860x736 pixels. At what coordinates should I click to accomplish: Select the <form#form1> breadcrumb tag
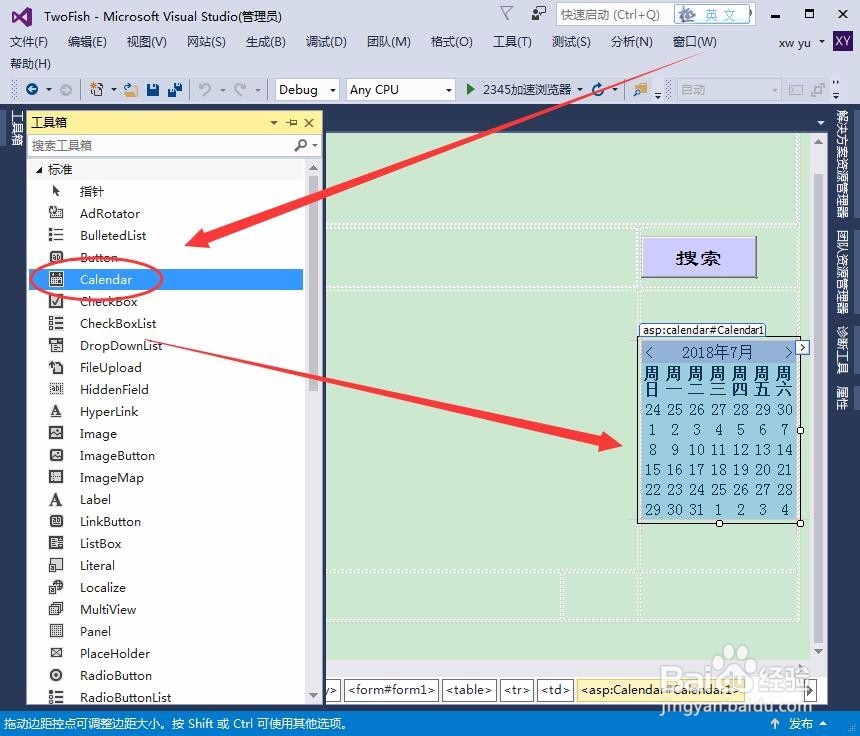[x=392, y=690]
